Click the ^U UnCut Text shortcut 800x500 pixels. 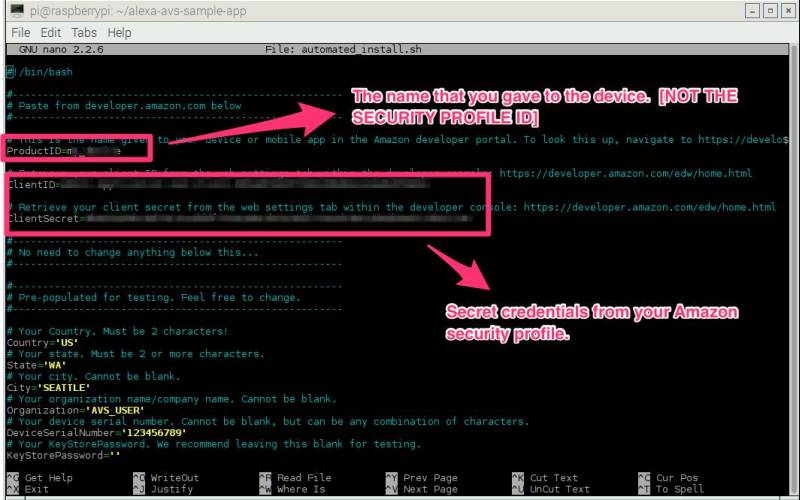[x=551, y=489]
